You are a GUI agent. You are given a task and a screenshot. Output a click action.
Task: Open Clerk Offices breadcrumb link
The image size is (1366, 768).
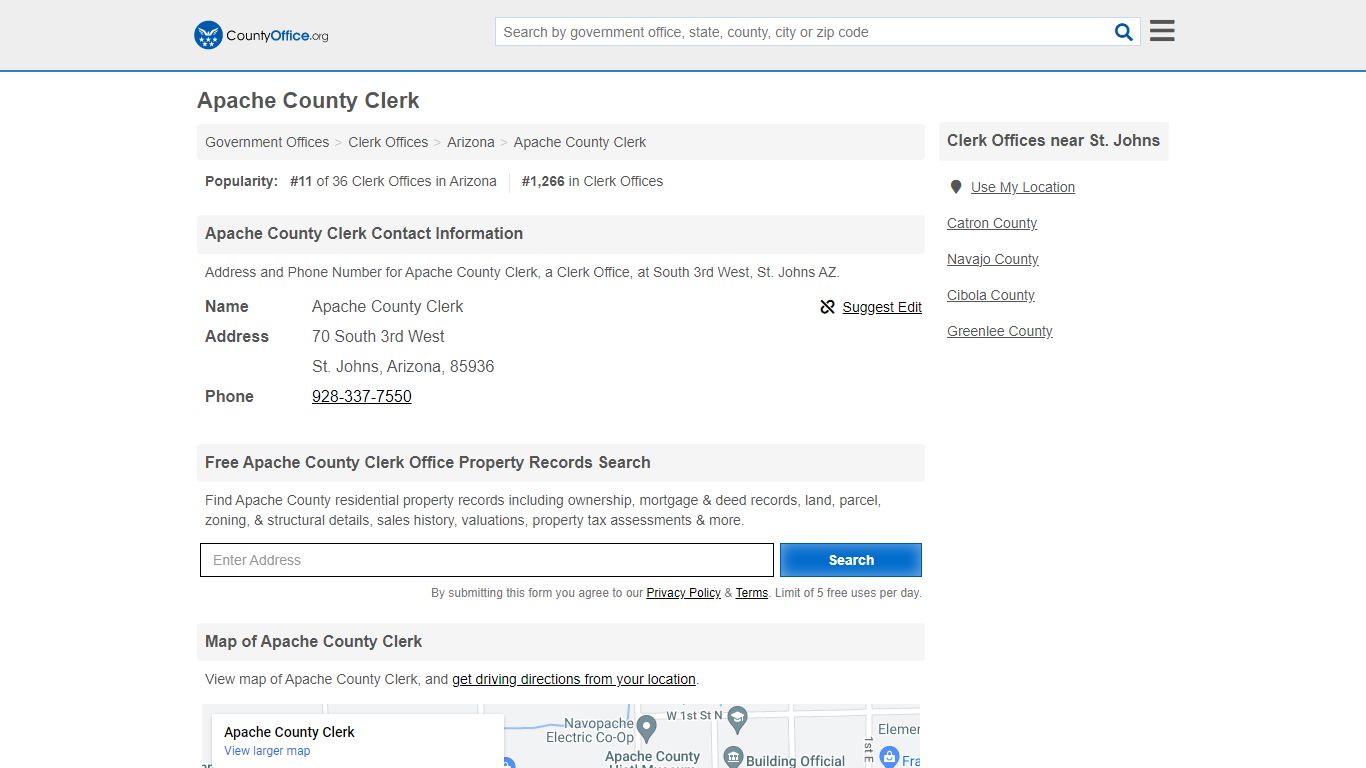click(388, 142)
